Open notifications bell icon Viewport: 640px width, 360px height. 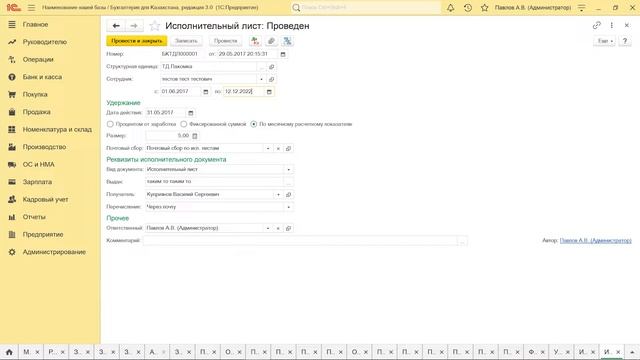coord(451,8)
